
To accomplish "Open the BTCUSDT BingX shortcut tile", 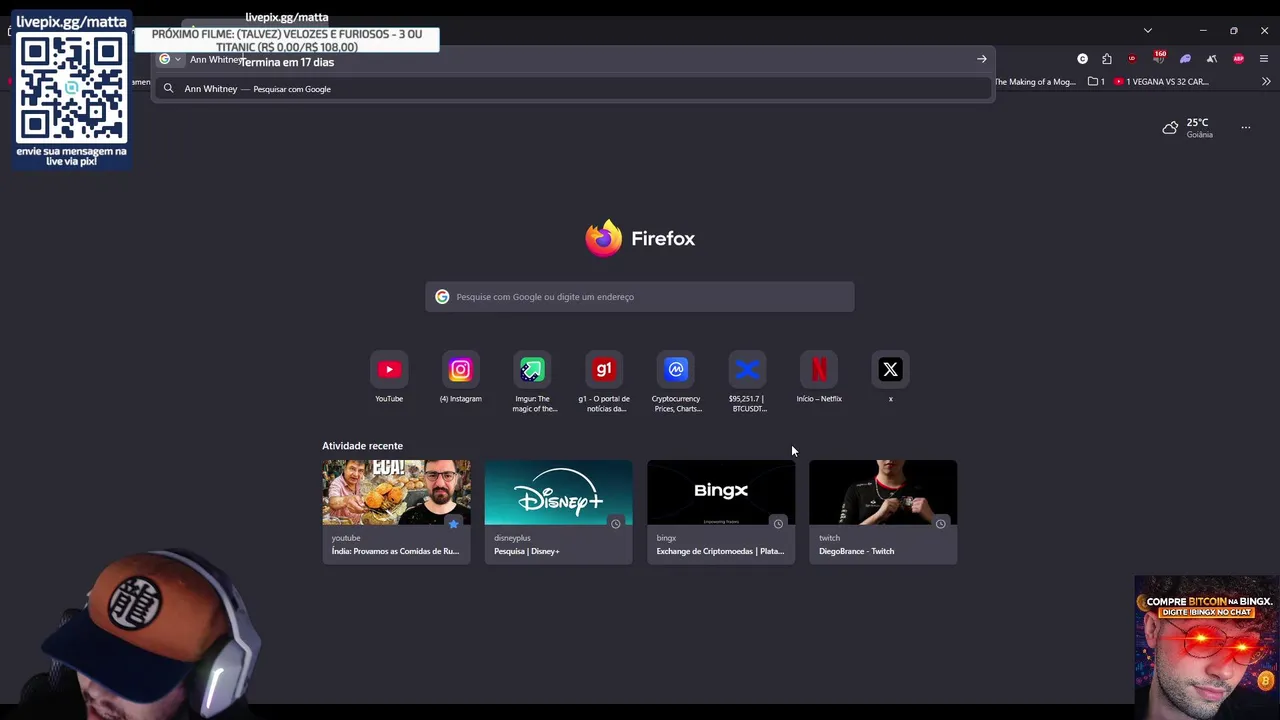I will (x=747, y=370).
